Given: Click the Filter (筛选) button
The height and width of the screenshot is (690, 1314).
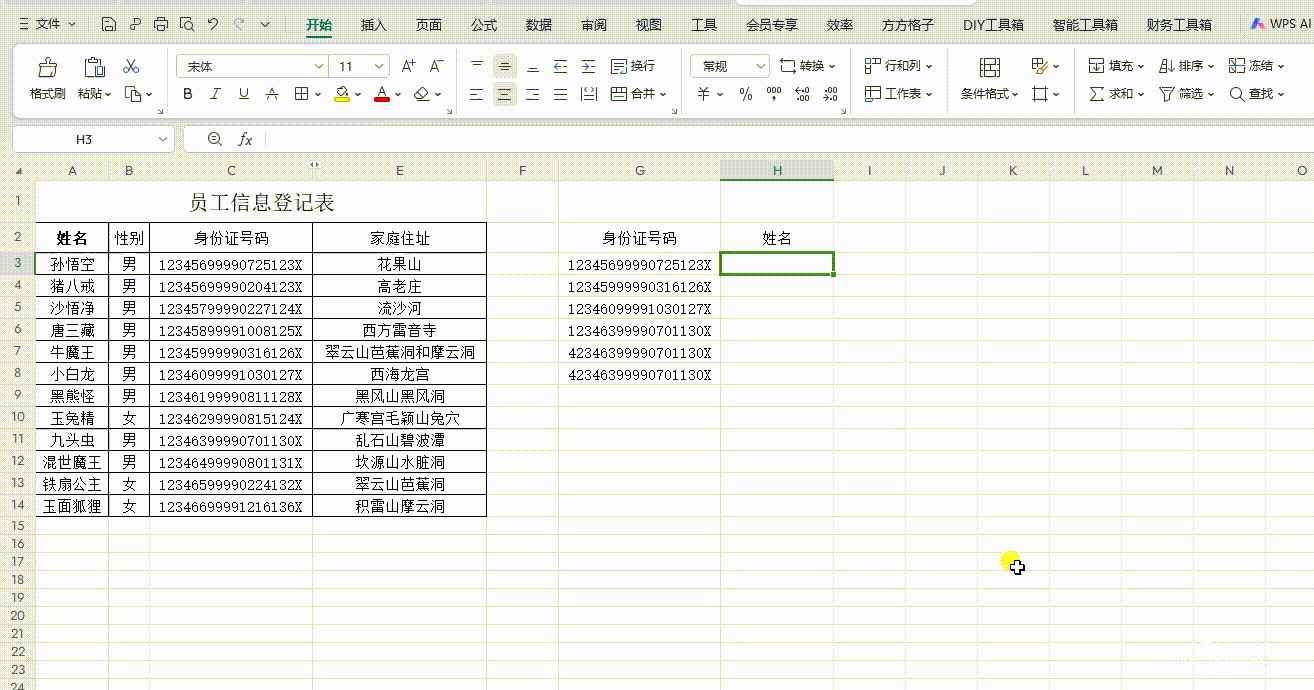Looking at the screenshot, I should point(1186,94).
